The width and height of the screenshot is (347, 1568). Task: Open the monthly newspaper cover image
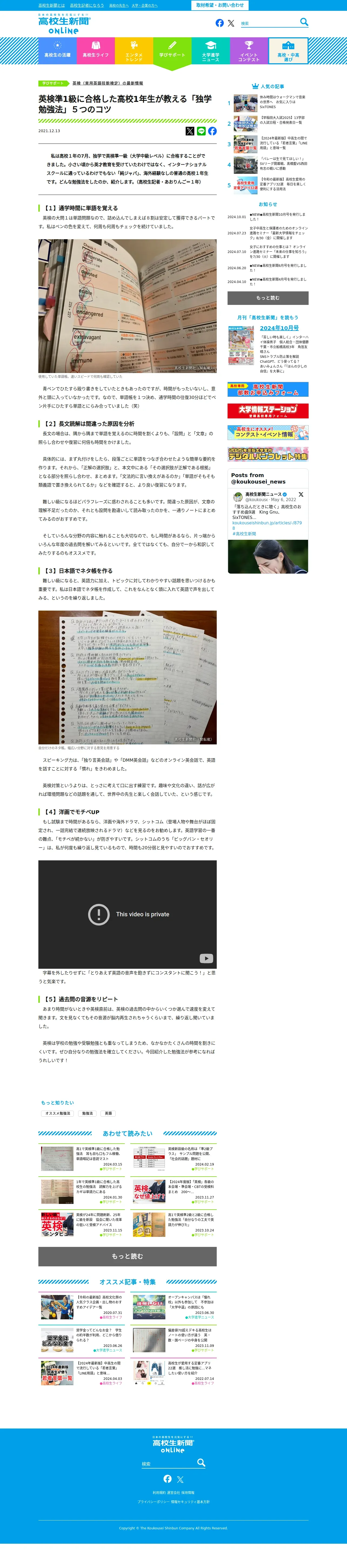click(241, 345)
